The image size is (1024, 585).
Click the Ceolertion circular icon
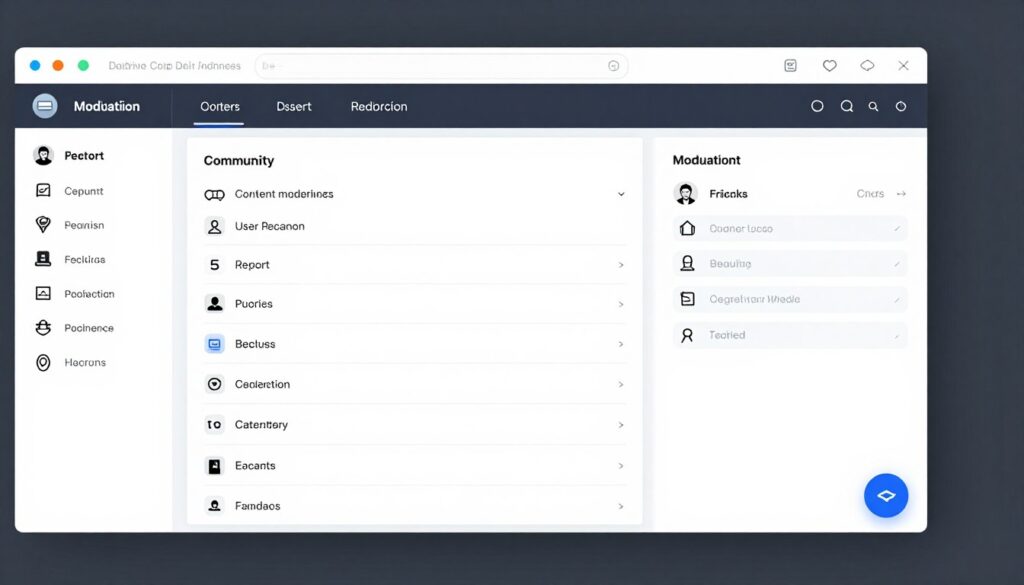coord(214,384)
